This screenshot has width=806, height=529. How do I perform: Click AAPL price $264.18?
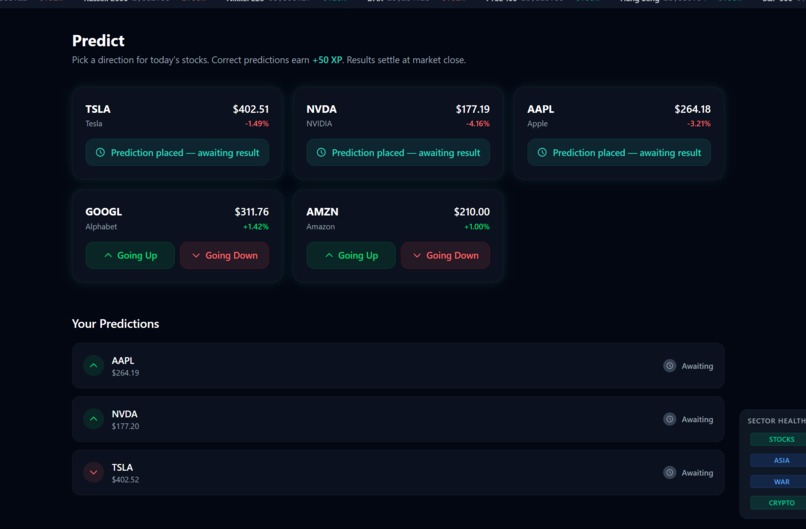[x=692, y=109]
